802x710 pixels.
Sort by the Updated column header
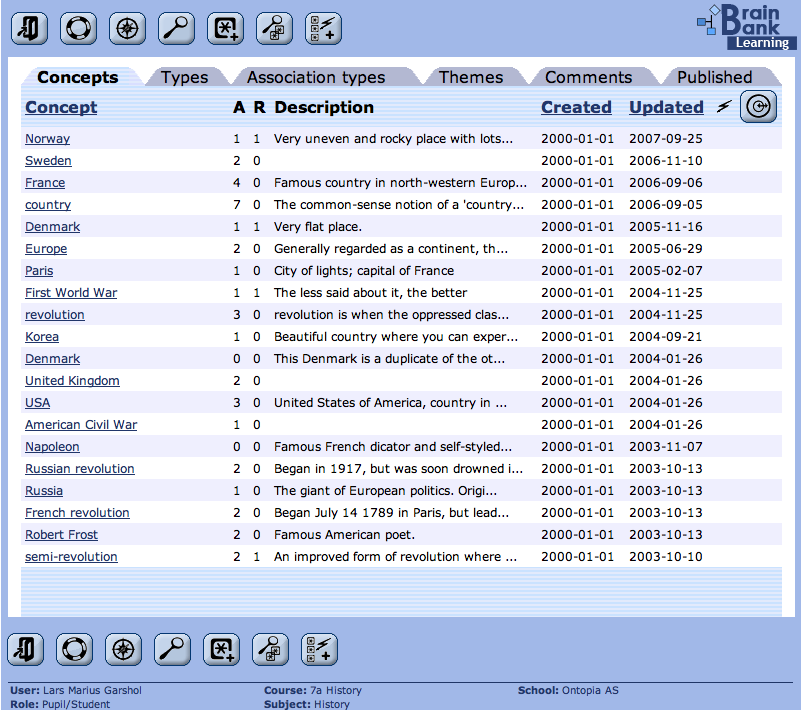click(x=666, y=107)
